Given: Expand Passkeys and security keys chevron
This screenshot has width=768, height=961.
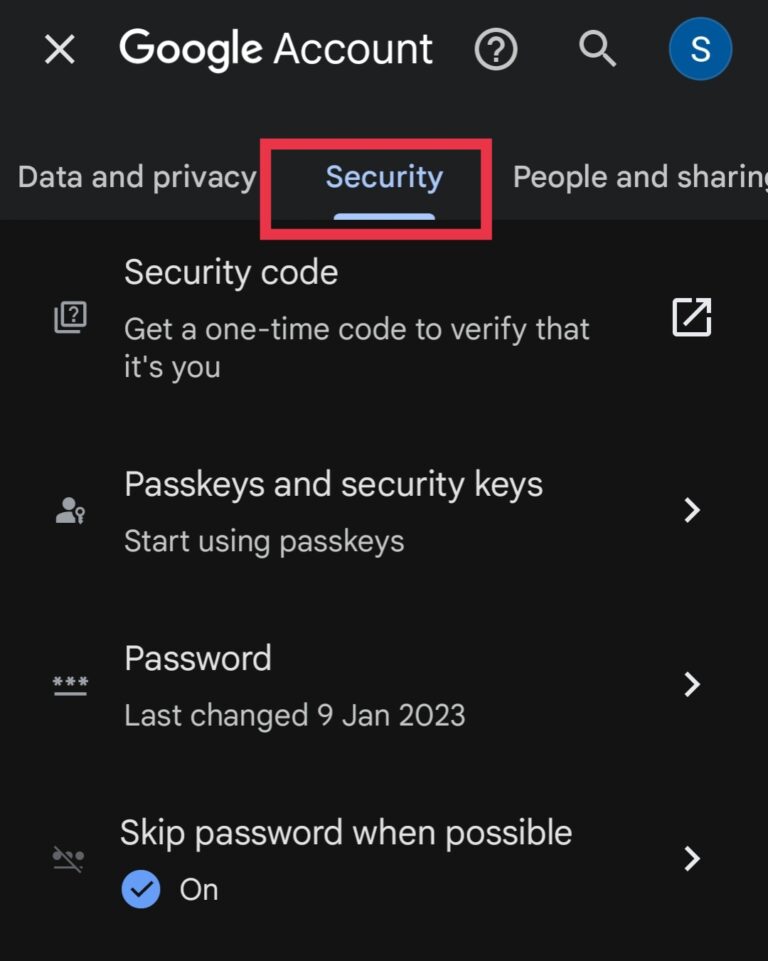Looking at the screenshot, I should coord(692,510).
